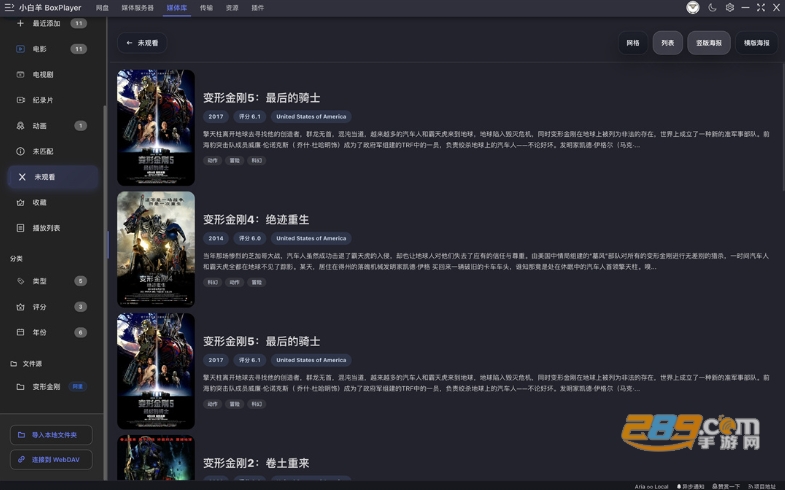Click United States of America tag on 变形金刚4

coord(311,238)
